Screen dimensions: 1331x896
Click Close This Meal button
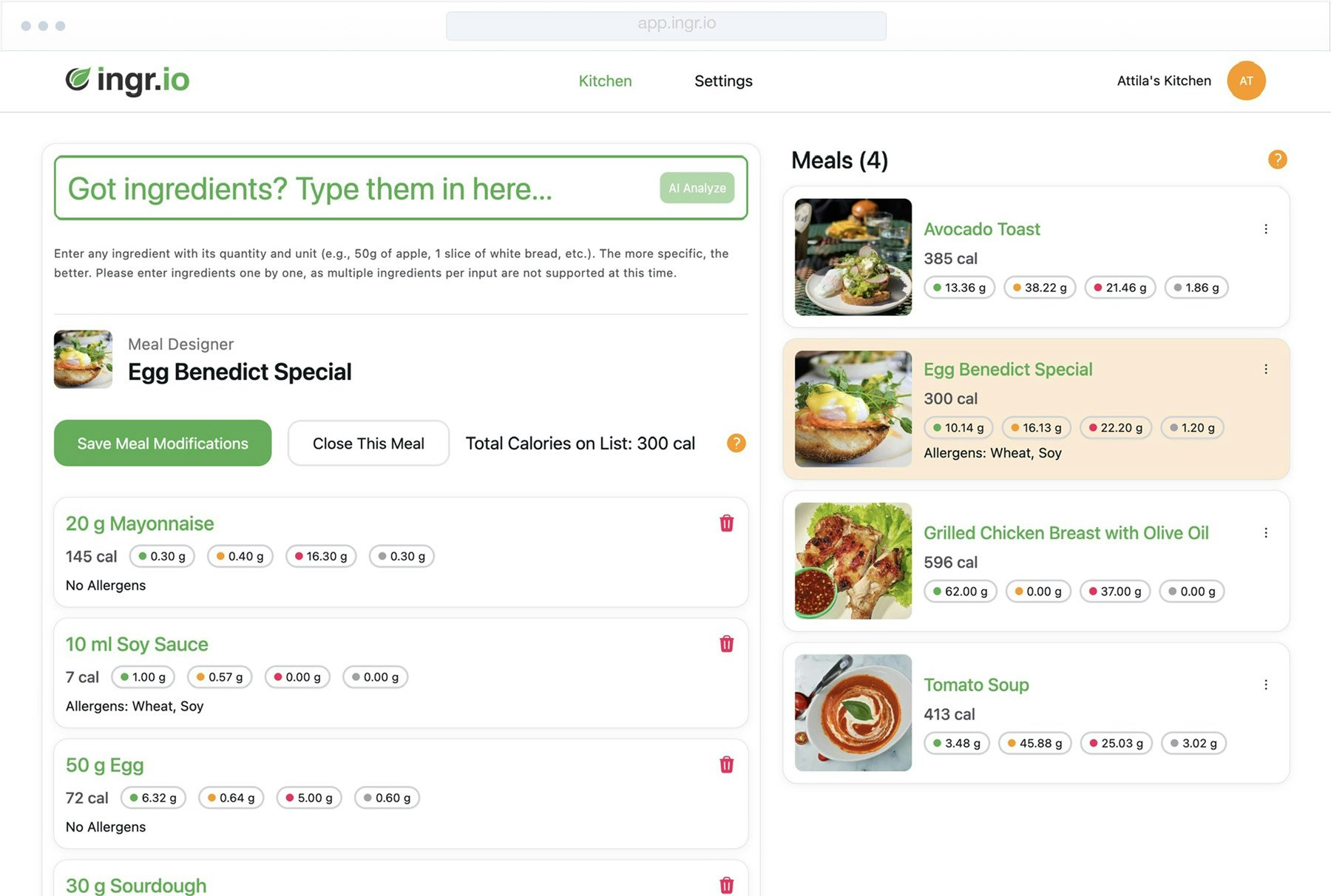pos(368,443)
